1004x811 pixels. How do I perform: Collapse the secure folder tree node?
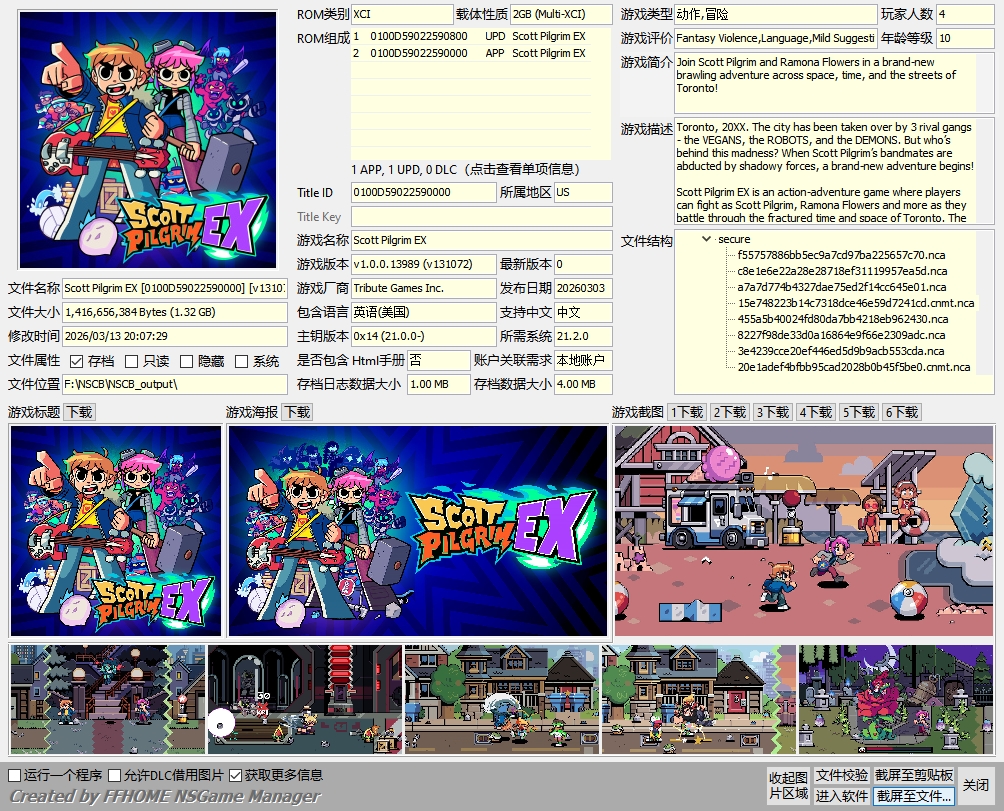(x=707, y=239)
